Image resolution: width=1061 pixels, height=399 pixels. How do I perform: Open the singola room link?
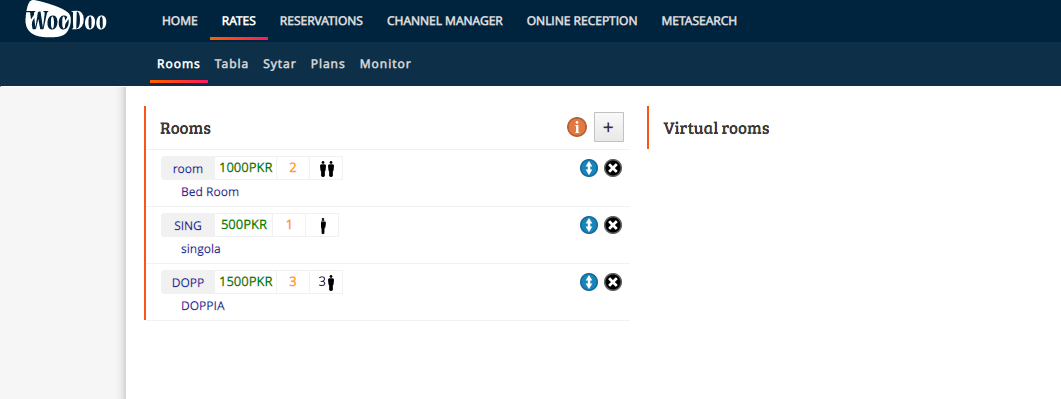(x=200, y=249)
